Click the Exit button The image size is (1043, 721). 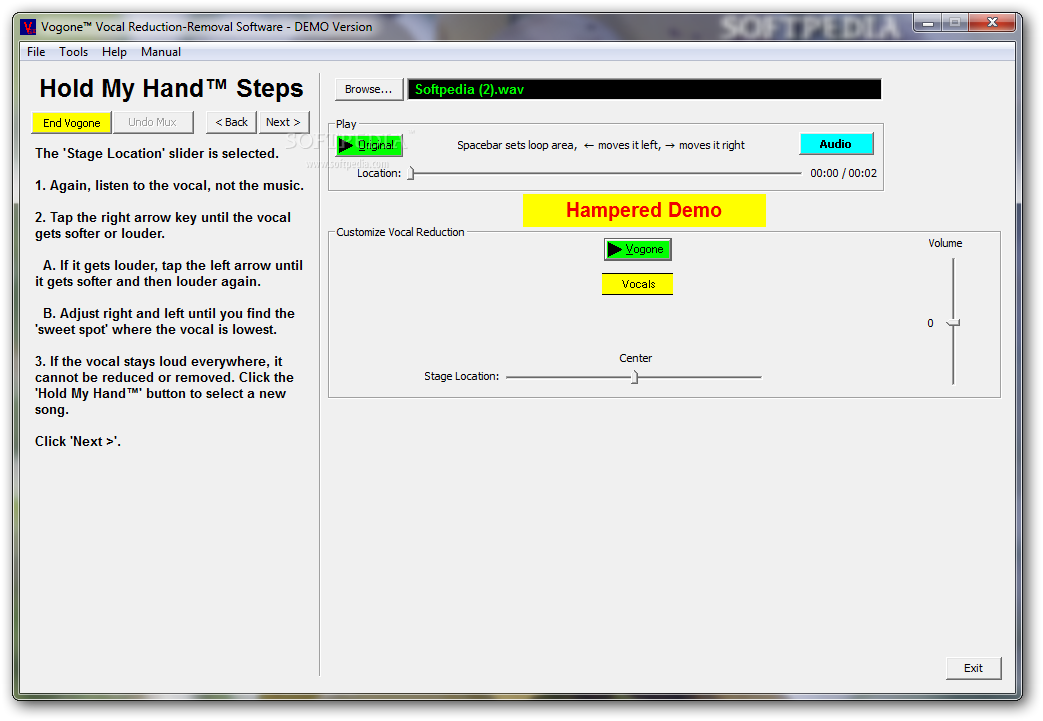point(973,668)
